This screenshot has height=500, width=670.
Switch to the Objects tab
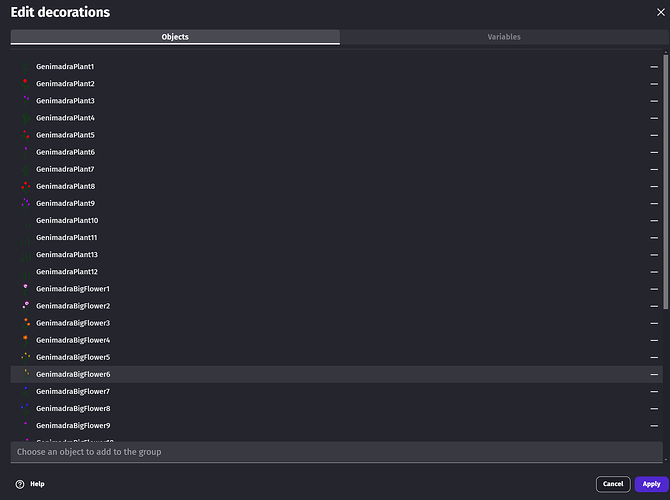click(x=175, y=37)
